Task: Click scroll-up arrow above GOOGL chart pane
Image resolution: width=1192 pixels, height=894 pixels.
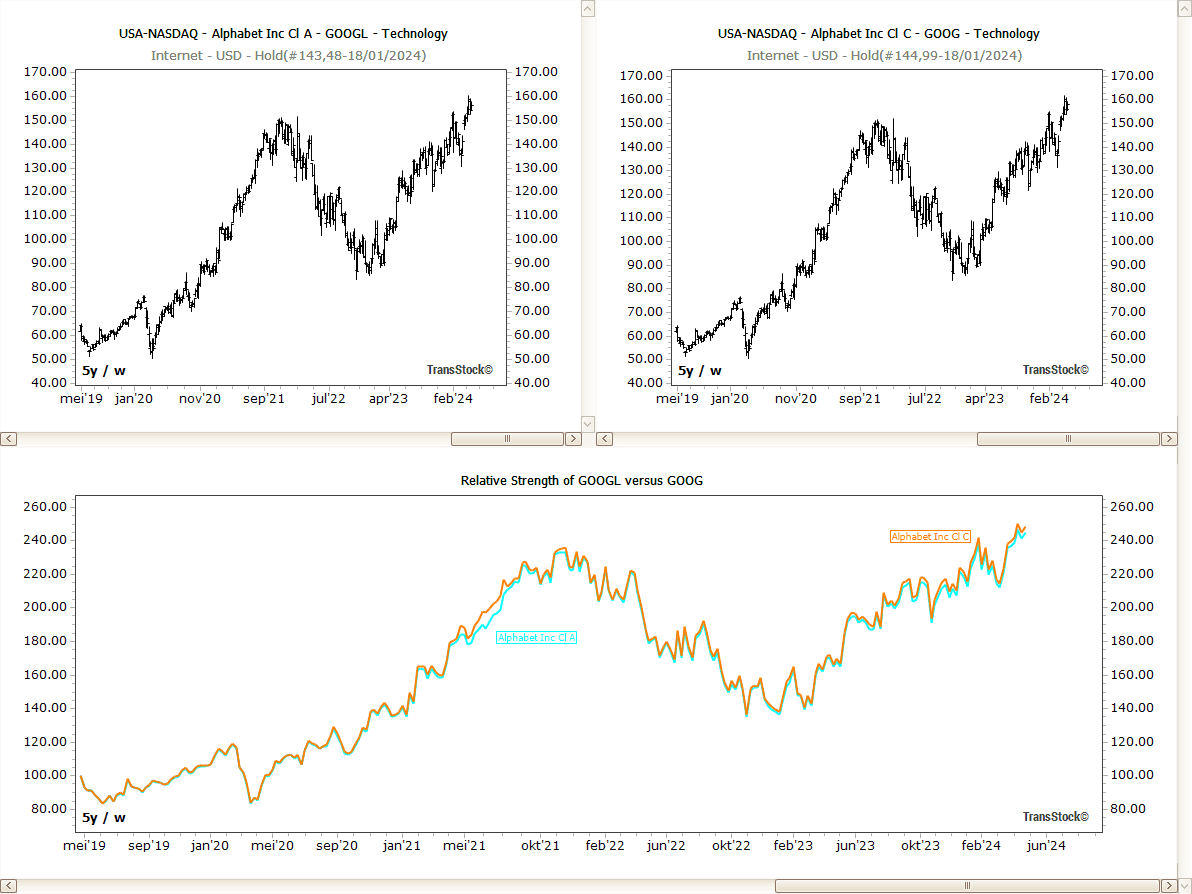Action: (588, 8)
